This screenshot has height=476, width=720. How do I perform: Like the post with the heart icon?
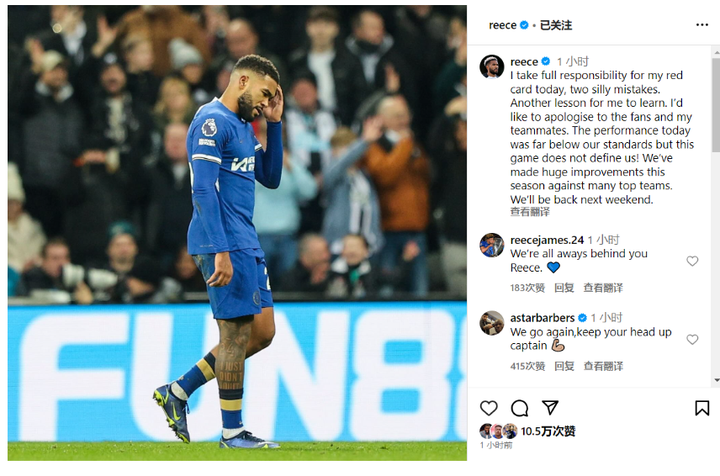pos(489,408)
